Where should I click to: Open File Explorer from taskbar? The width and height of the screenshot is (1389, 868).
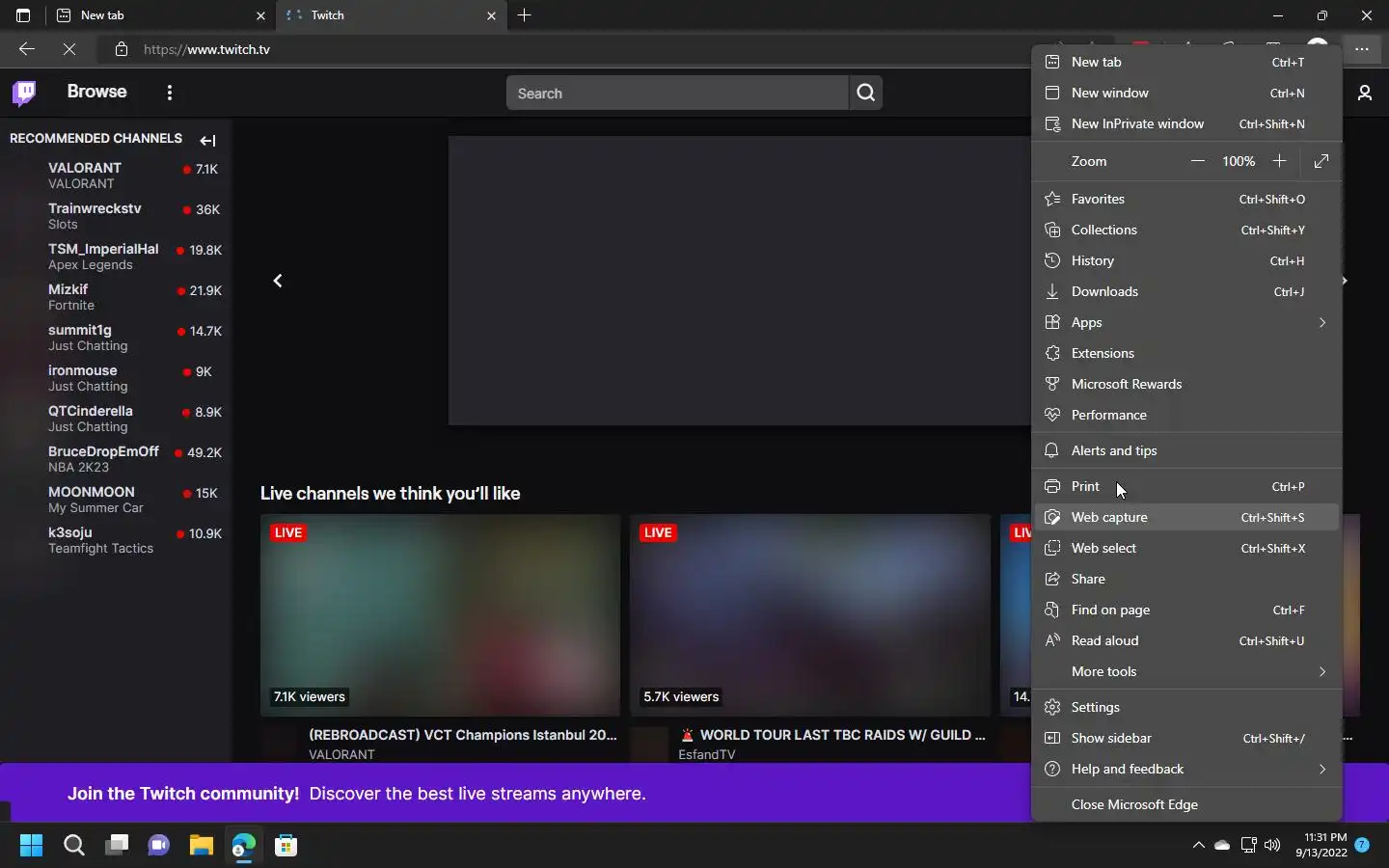[202, 846]
